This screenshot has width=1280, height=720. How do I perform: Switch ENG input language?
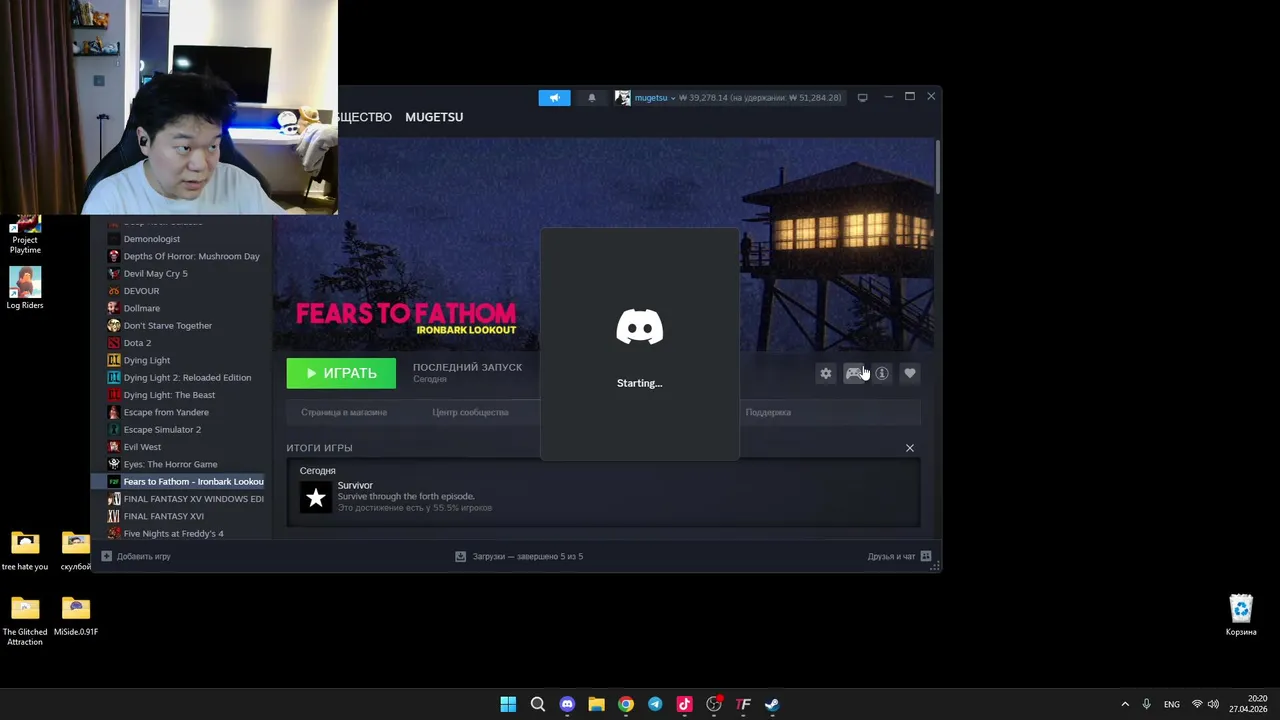pos(1171,704)
